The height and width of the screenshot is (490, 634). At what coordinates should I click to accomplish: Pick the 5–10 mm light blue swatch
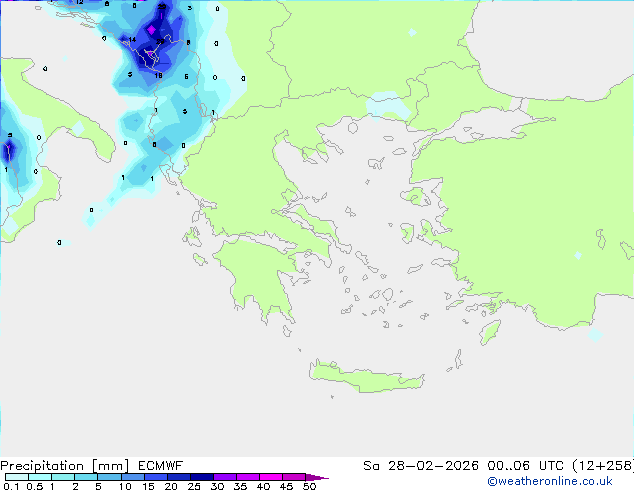[109, 477]
